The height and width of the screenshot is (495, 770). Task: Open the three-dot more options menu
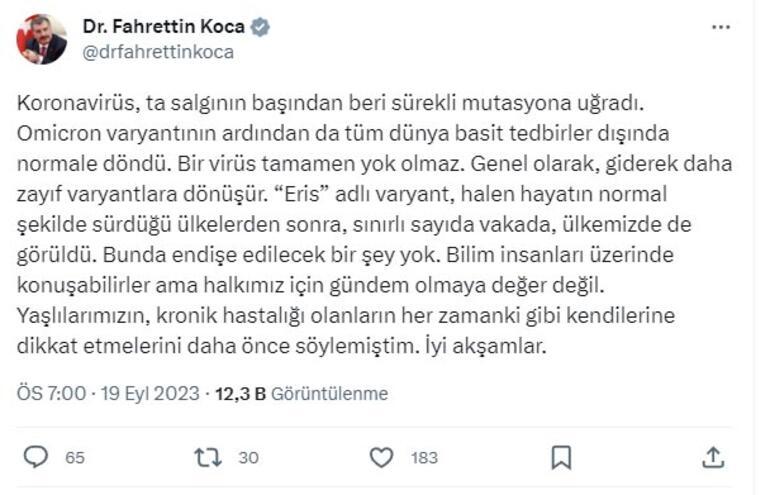pos(720,28)
